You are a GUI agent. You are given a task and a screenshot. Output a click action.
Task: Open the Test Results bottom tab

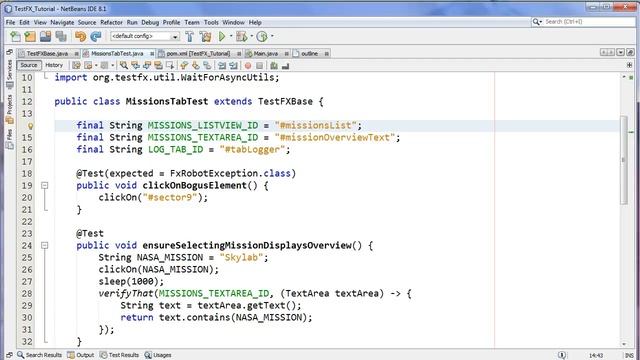pyautogui.click(x=119, y=355)
